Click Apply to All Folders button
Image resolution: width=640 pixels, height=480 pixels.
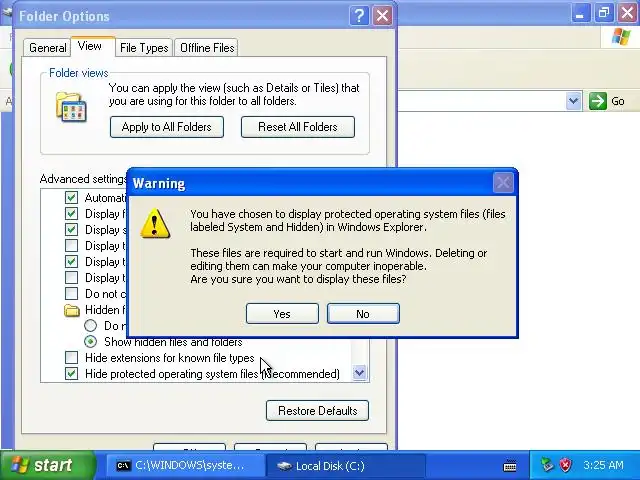[167, 127]
